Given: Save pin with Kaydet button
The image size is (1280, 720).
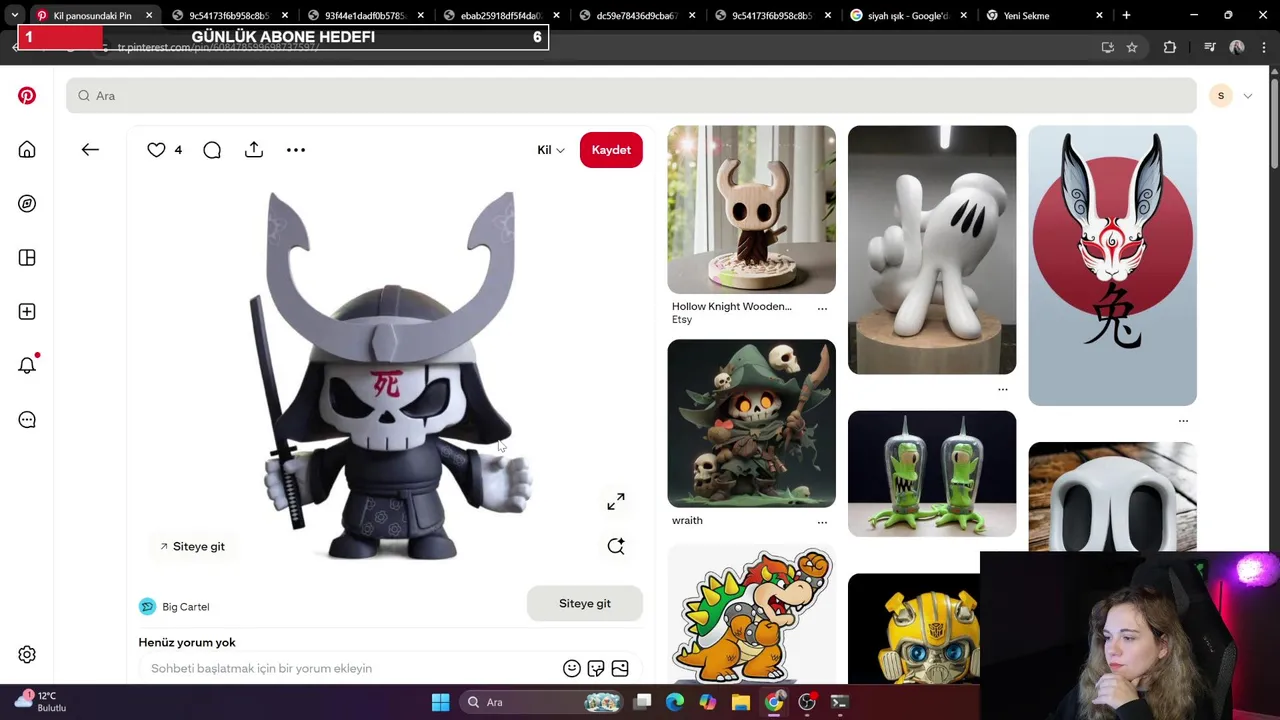Looking at the screenshot, I should [x=611, y=150].
